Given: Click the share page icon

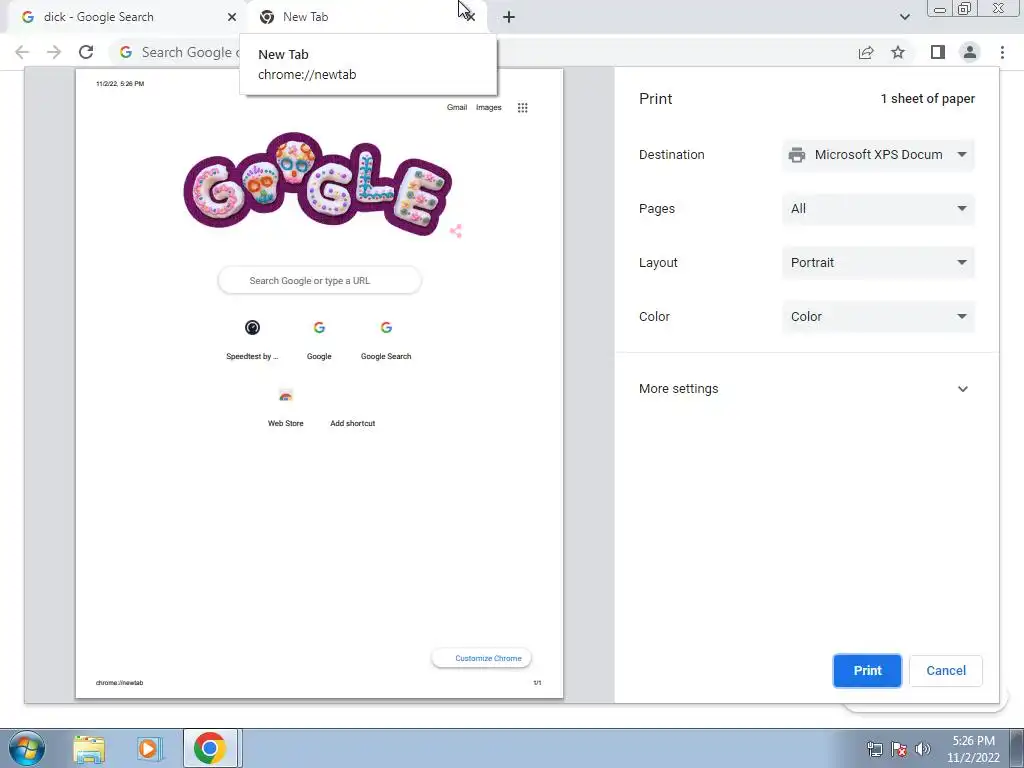Looking at the screenshot, I should [x=866, y=52].
